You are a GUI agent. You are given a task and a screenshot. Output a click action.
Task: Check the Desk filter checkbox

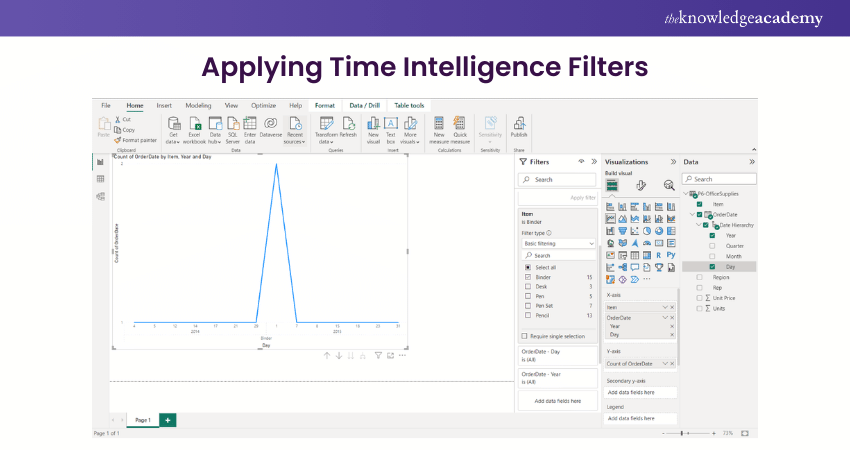pyautogui.click(x=527, y=287)
